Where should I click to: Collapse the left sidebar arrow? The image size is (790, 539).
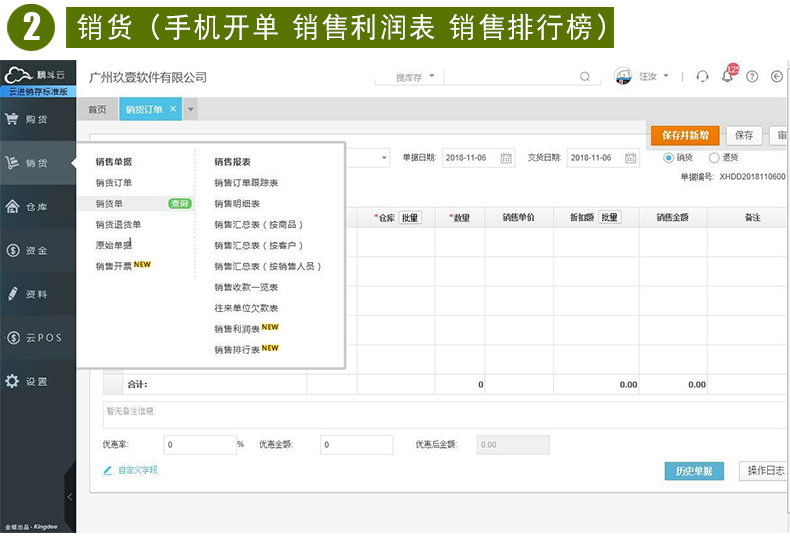(70, 497)
